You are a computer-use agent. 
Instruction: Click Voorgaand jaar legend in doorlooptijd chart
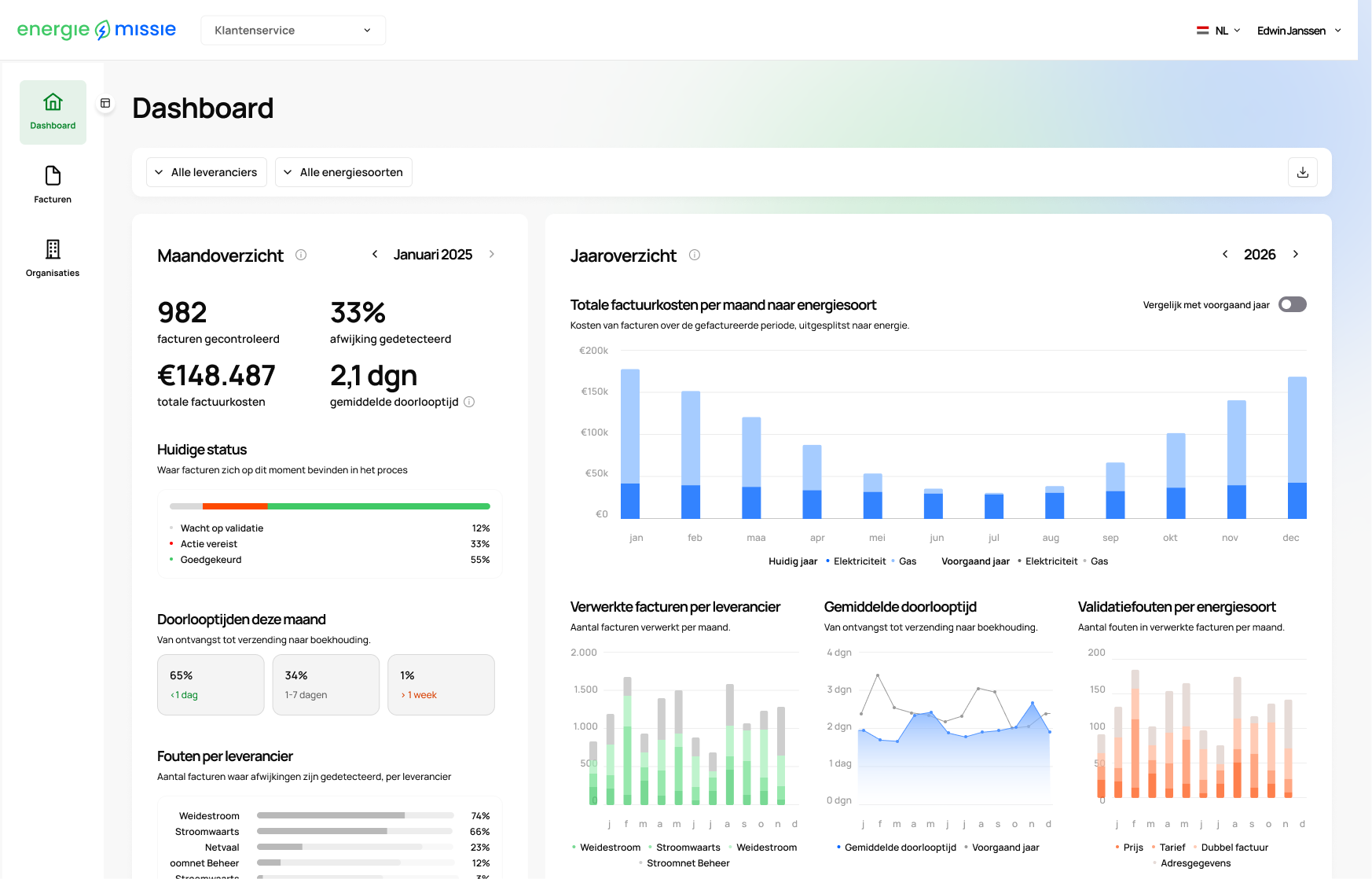click(x=1001, y=848)
